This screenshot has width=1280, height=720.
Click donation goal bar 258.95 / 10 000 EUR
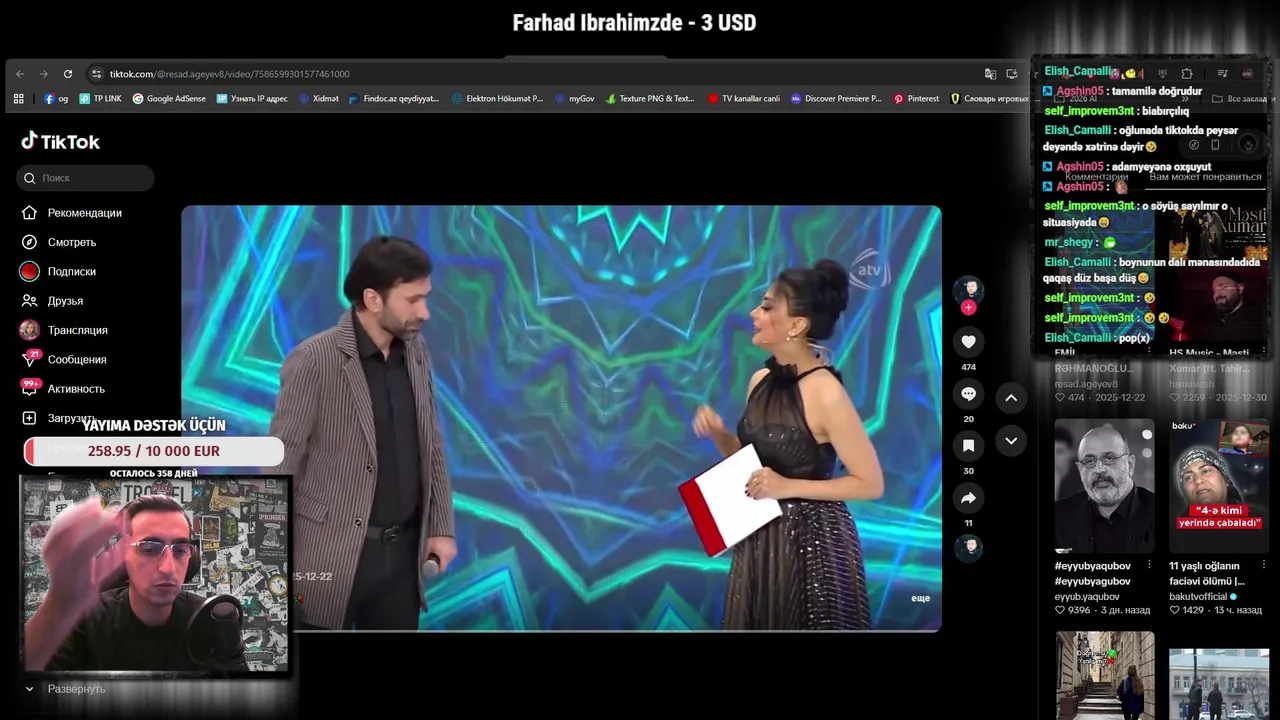[153, 451]
